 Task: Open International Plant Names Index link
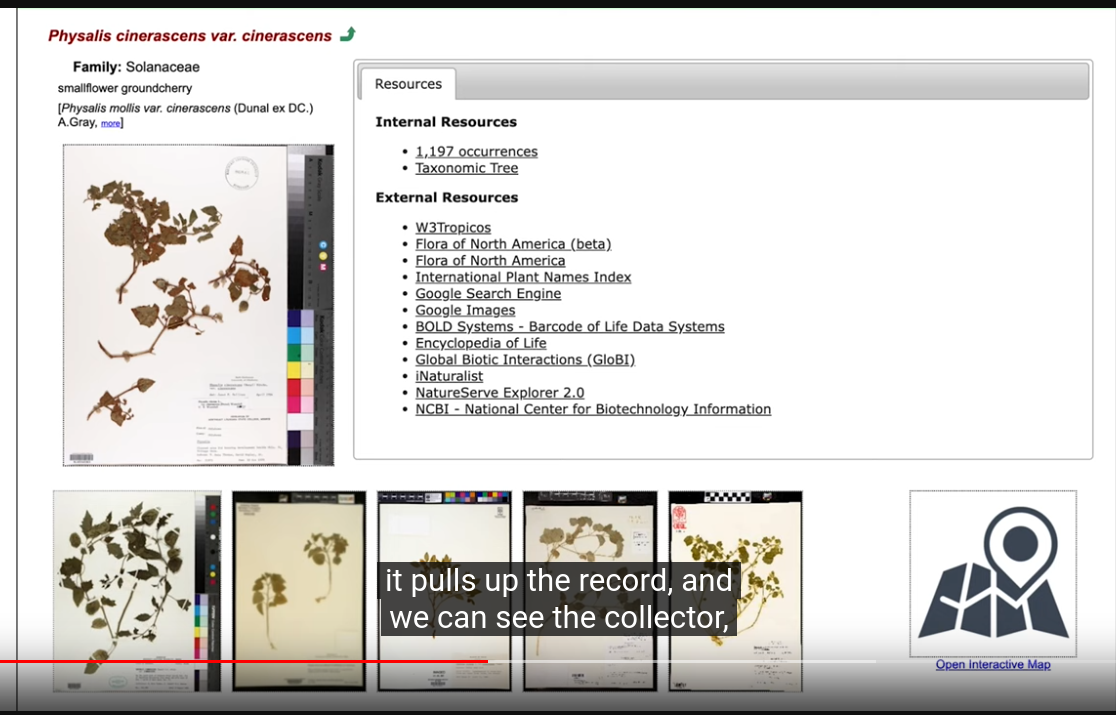(x=523, y=277)
